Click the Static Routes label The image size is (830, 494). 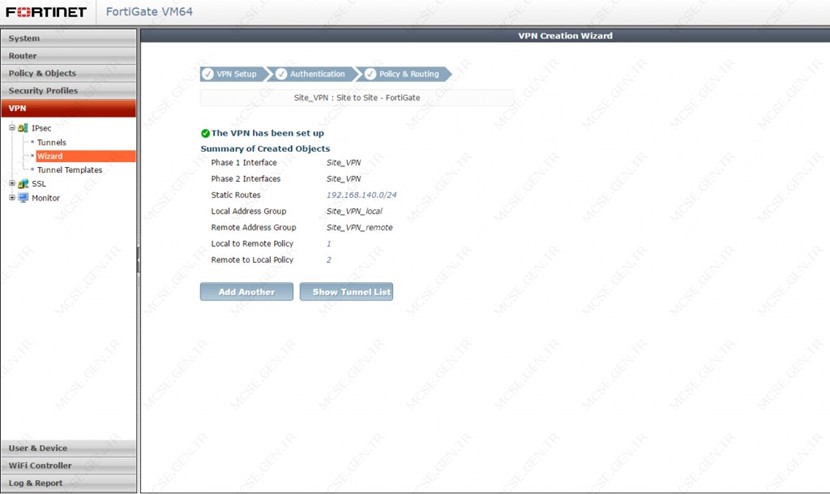pos(236,195)
